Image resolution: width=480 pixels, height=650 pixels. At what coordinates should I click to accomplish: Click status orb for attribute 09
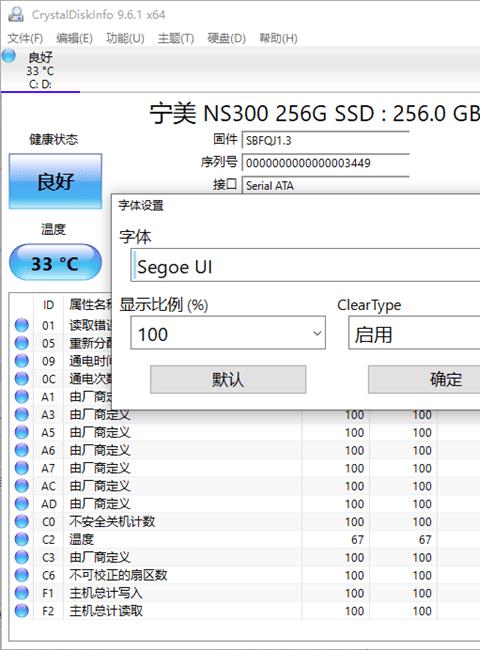(22, 361)
